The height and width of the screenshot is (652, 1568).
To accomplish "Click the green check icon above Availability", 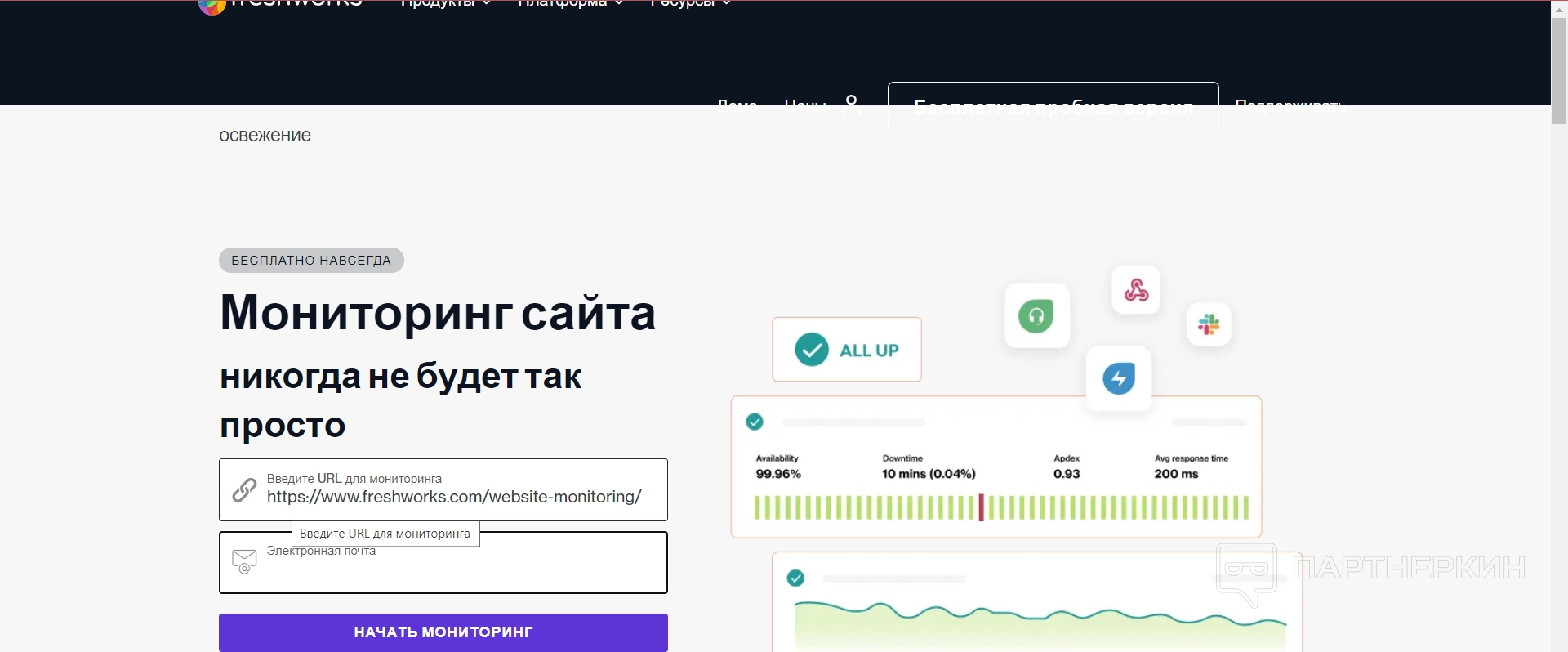I will (x=755, y=422).
